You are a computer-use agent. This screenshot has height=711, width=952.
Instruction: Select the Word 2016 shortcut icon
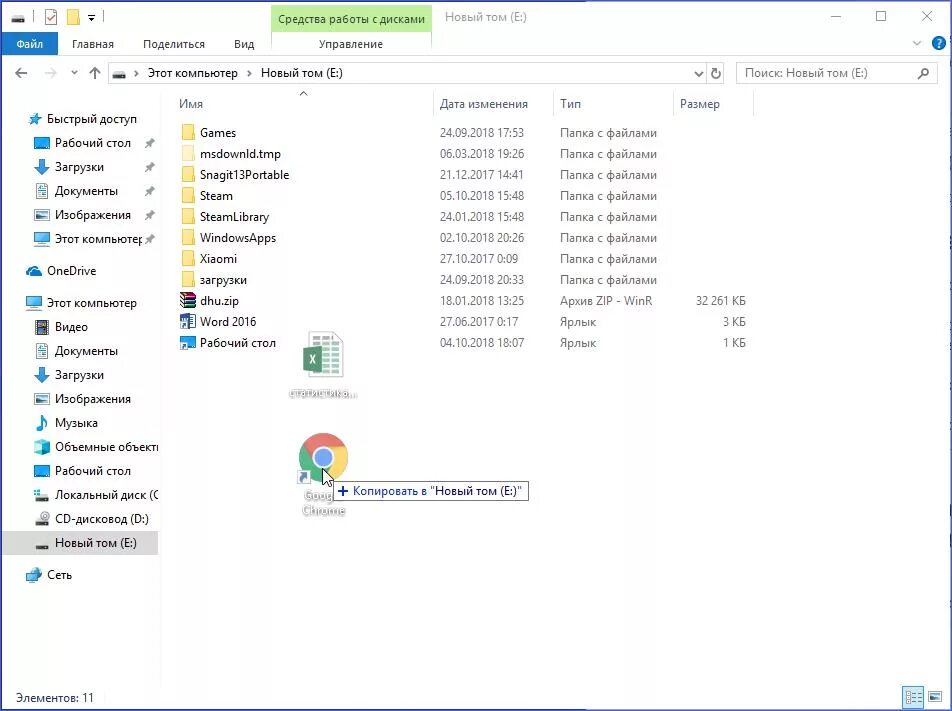188,321
